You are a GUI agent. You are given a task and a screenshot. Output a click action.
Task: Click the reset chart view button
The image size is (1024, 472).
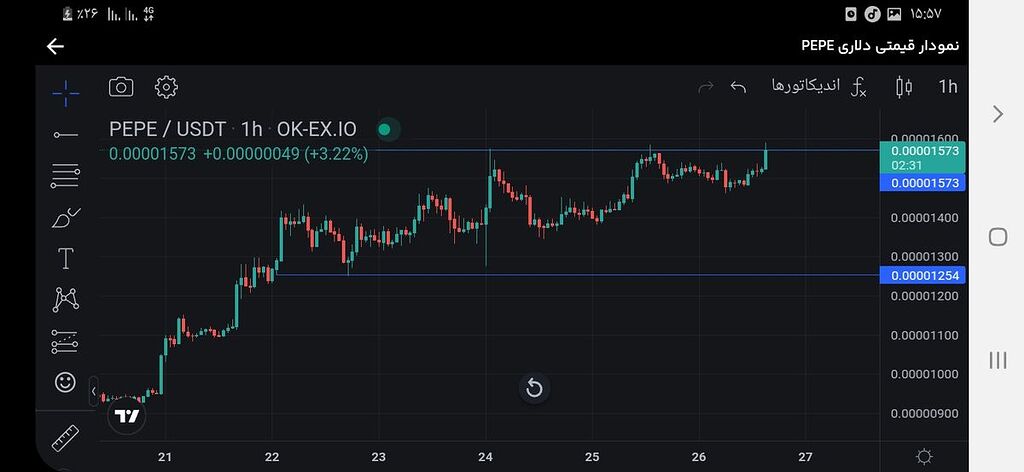point(534,388)
